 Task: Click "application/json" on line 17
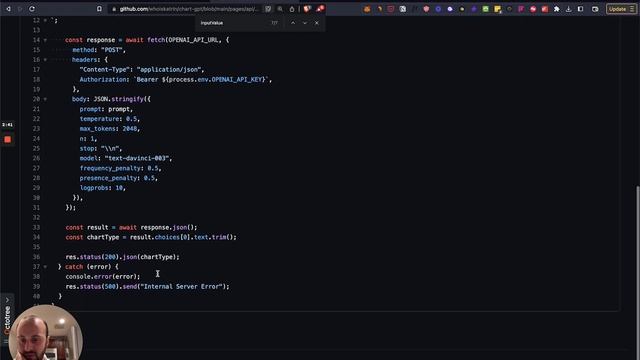(169, 70)
